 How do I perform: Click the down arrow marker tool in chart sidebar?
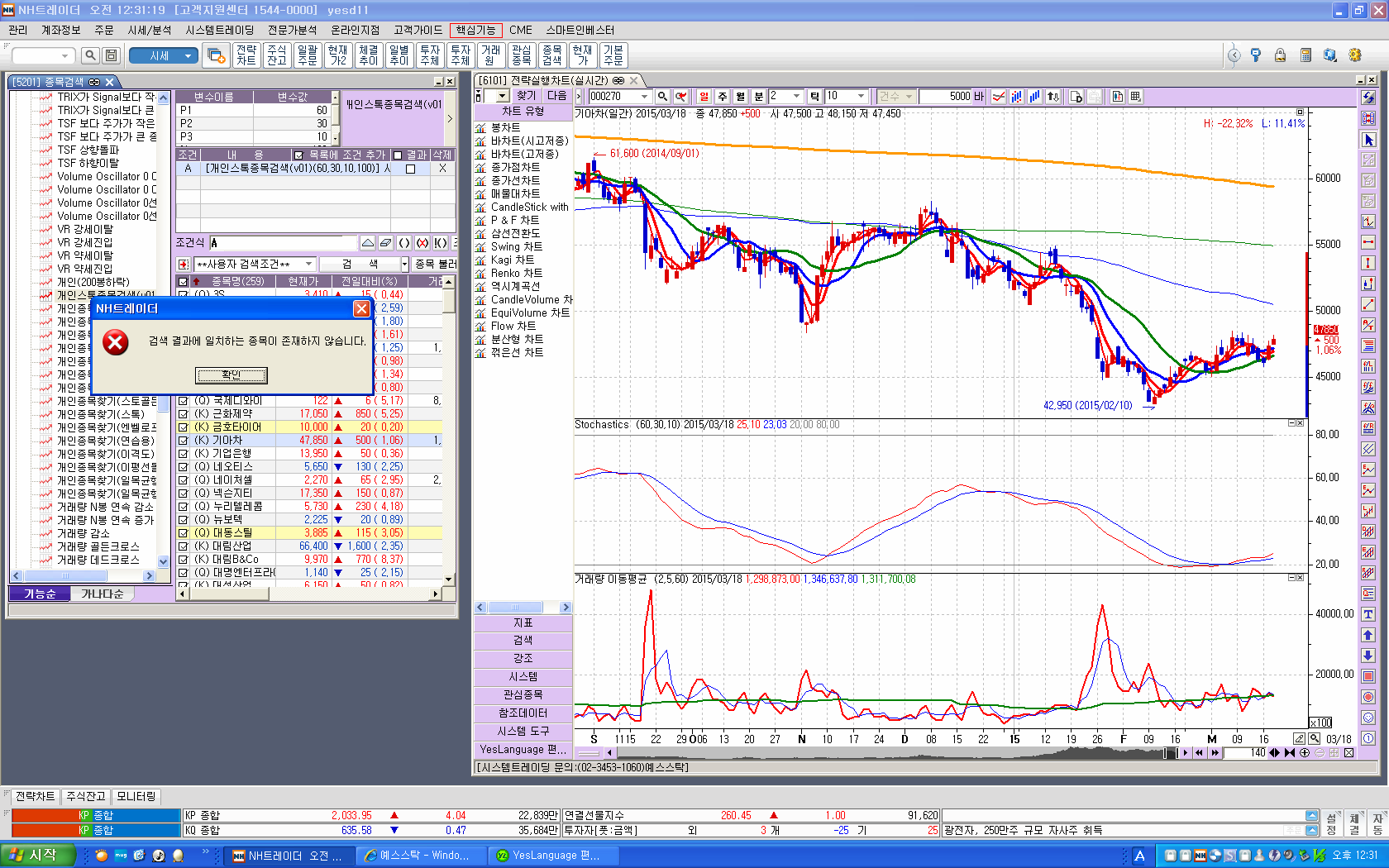[1368, 656]
